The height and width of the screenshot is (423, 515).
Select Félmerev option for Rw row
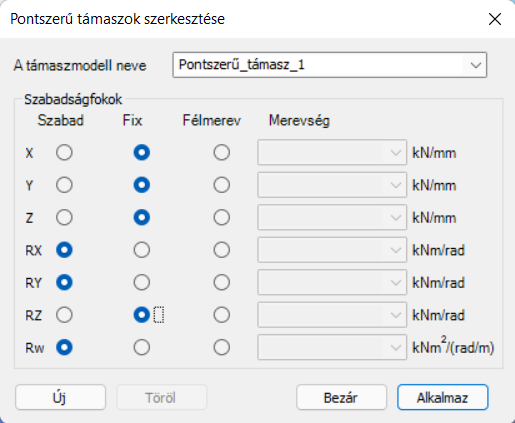coord(222,347)
